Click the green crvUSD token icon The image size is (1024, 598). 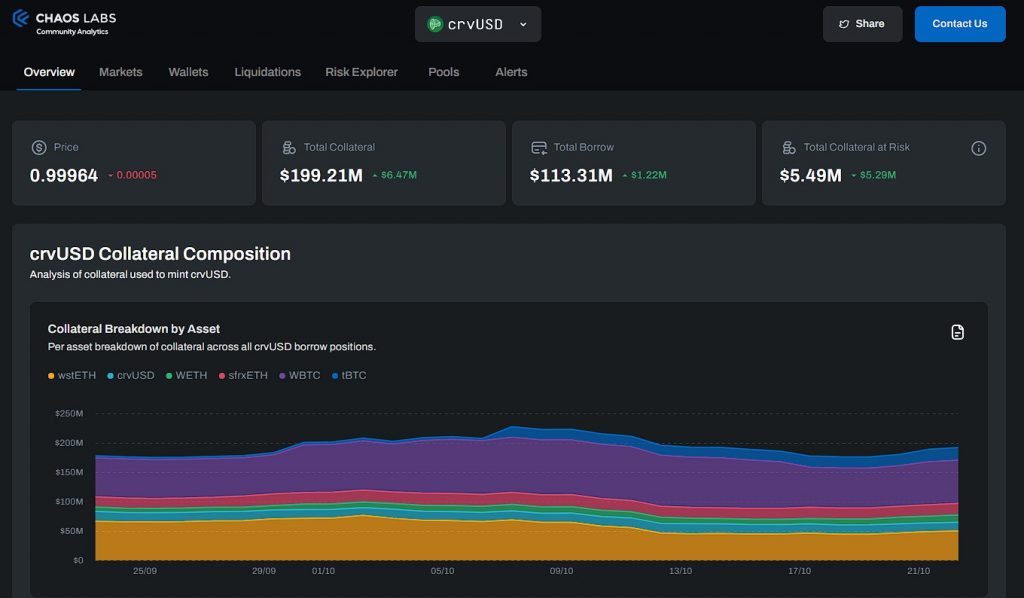(x=435, y=24)
